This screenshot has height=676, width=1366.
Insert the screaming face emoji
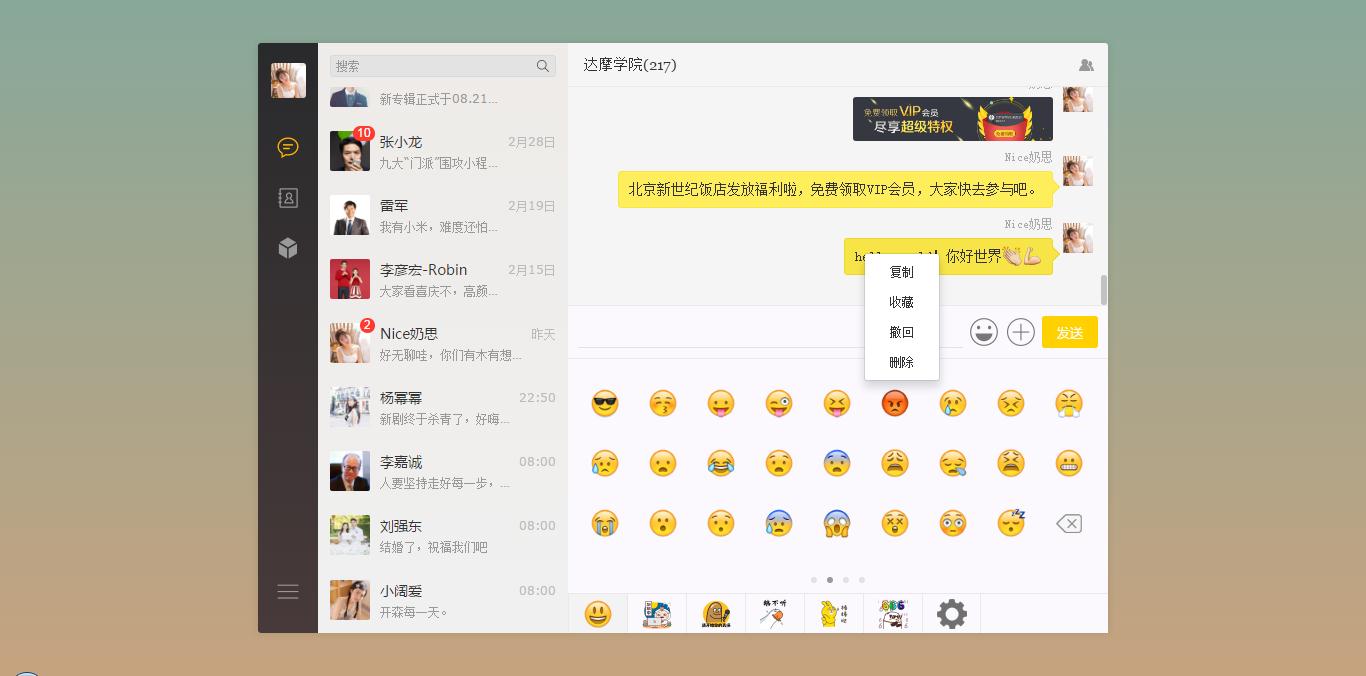click(x=837, y=523)
